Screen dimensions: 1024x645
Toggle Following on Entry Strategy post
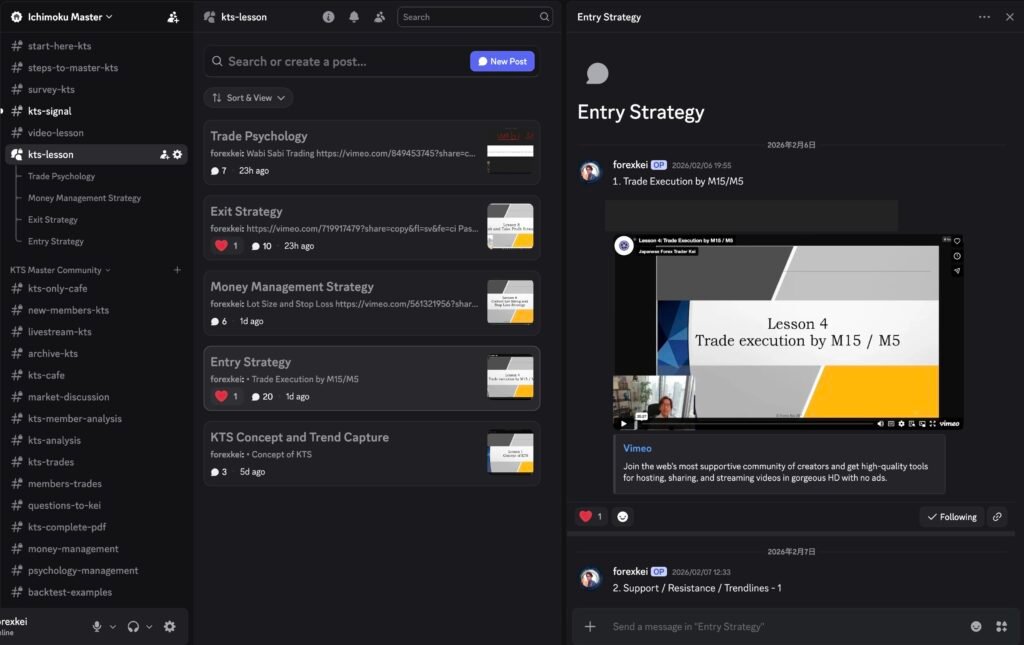[x=951, y=517]
